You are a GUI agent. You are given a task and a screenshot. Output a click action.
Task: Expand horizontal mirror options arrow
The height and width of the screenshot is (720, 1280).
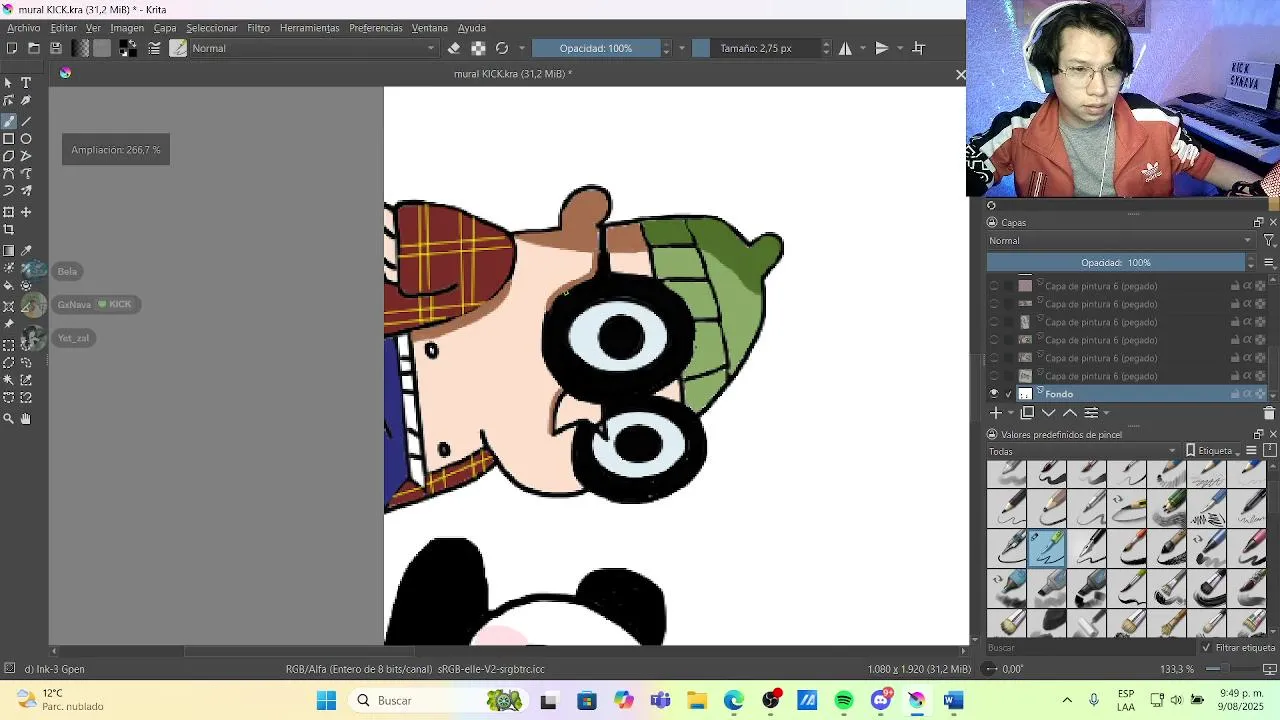862,48
